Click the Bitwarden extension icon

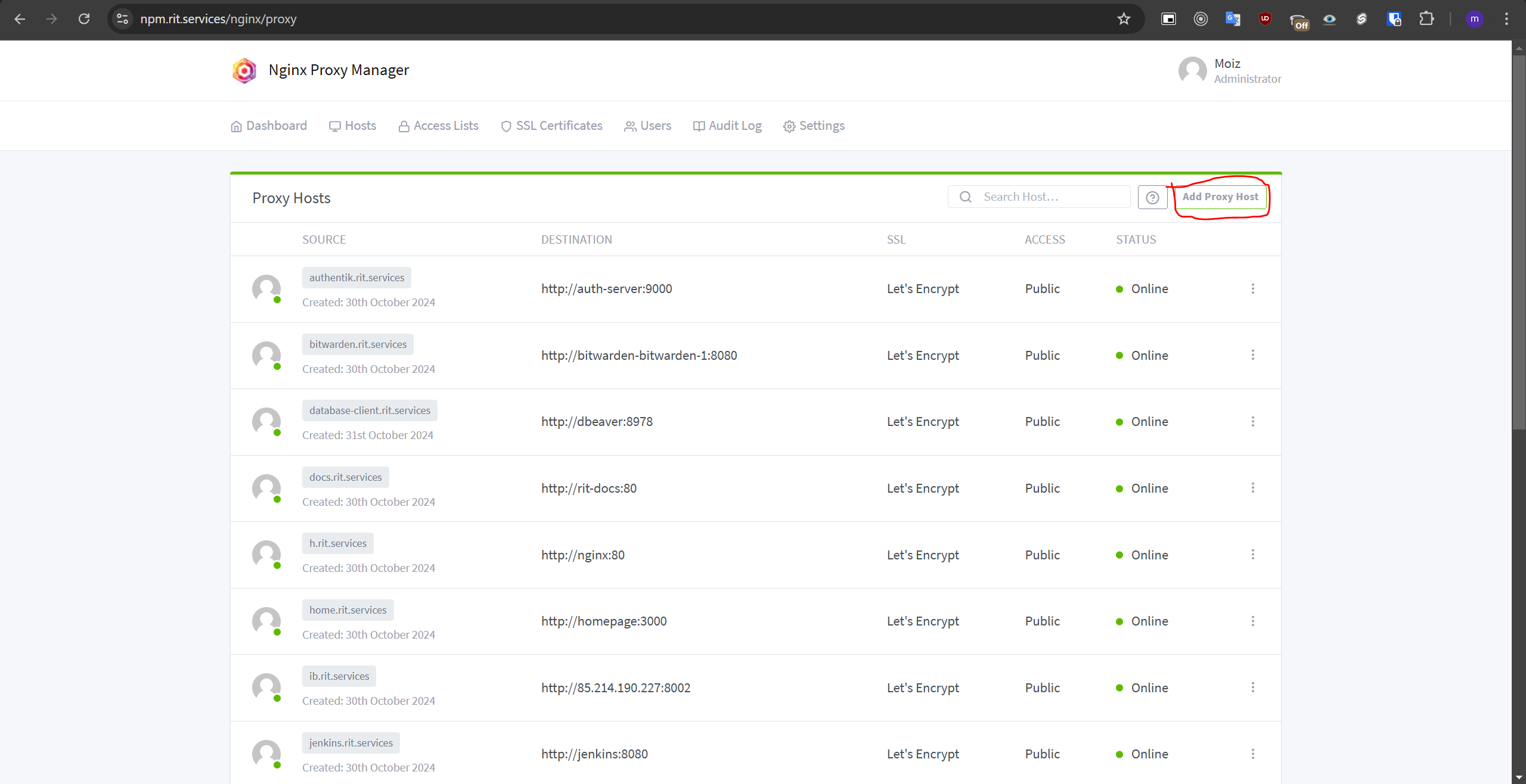point(1394,19)
